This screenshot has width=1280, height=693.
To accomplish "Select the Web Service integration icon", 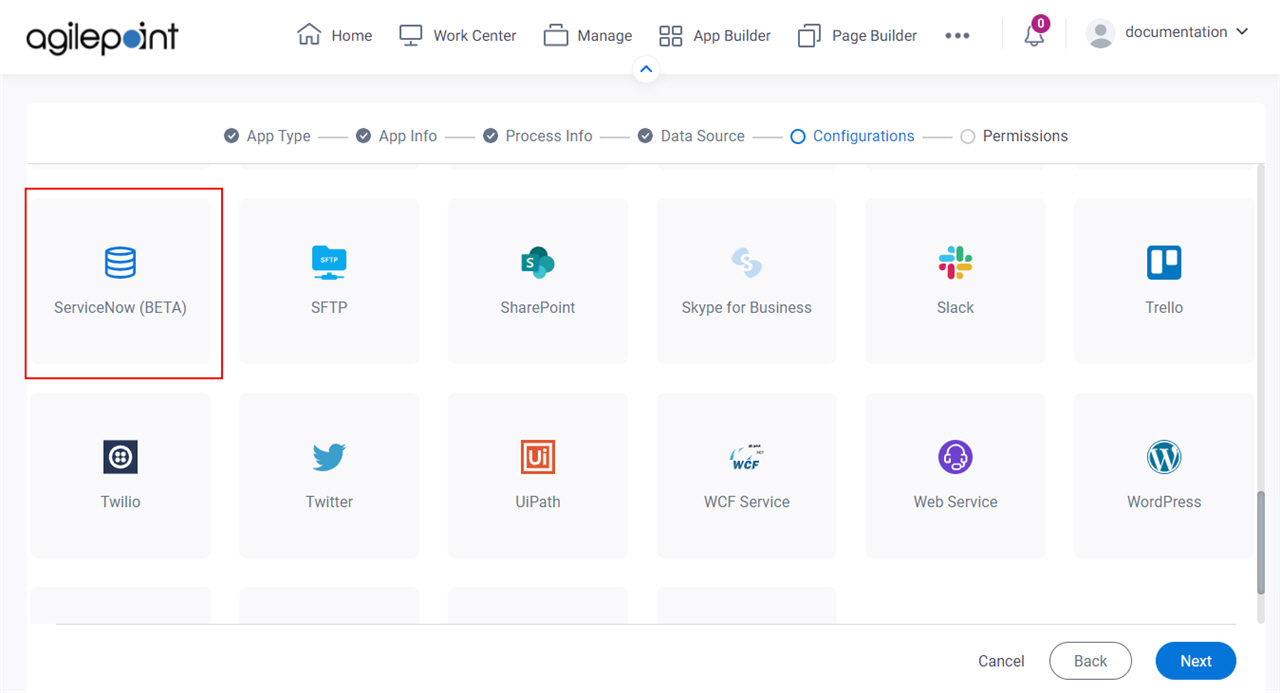I will click(955, 475).
